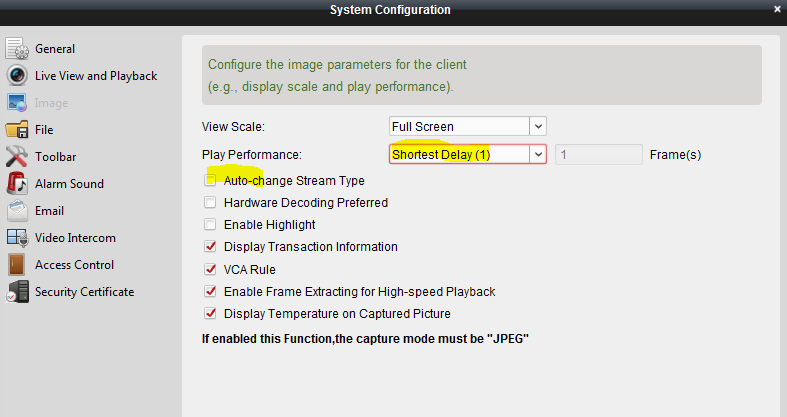The height and width of the screenshot is (417, 787).
Task: Uncheck Display Transaction Information
Action: click(210, 247)
